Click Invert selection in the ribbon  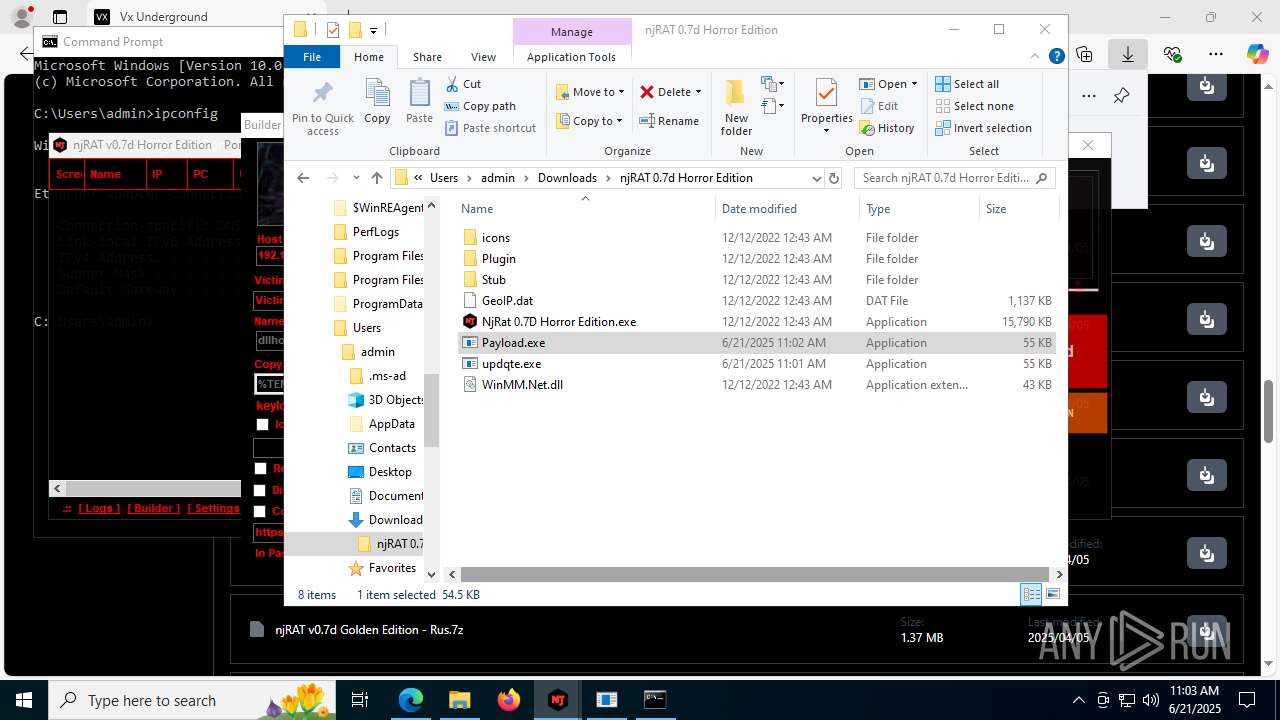(x=983, y=128)
